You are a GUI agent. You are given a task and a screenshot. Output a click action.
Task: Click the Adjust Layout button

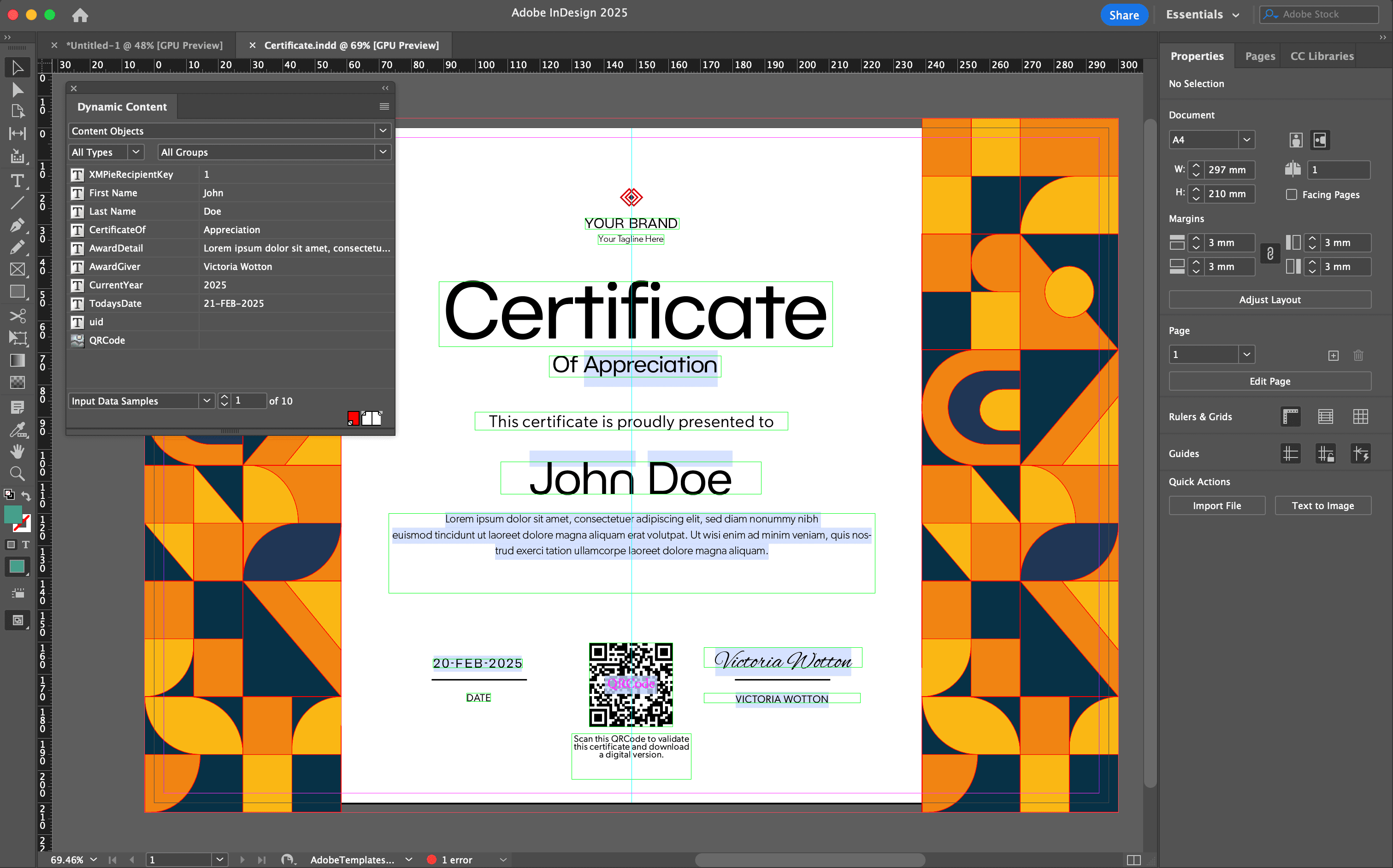tap(1269, 299)
